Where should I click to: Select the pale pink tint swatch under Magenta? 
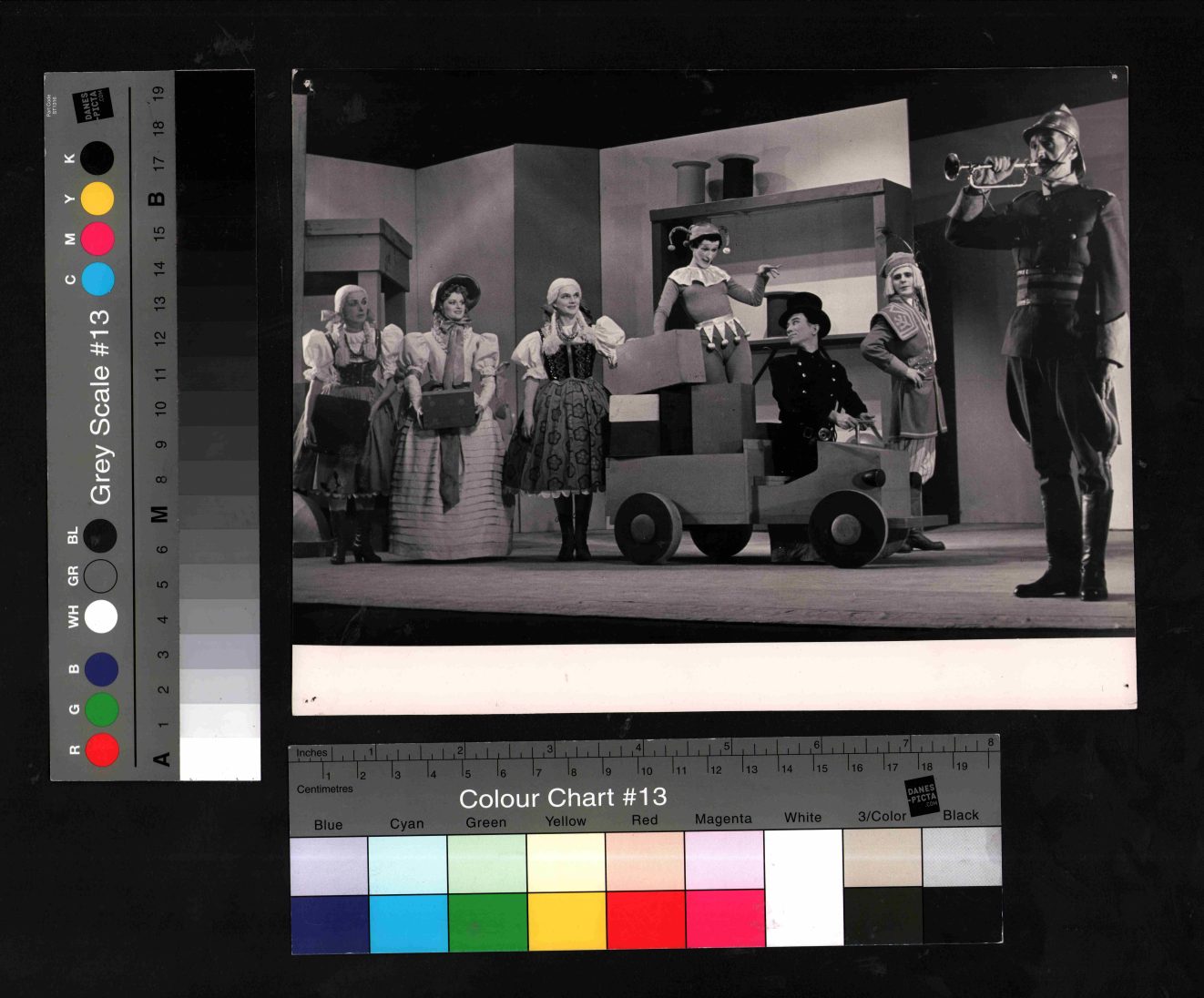[x=724, y=861]
